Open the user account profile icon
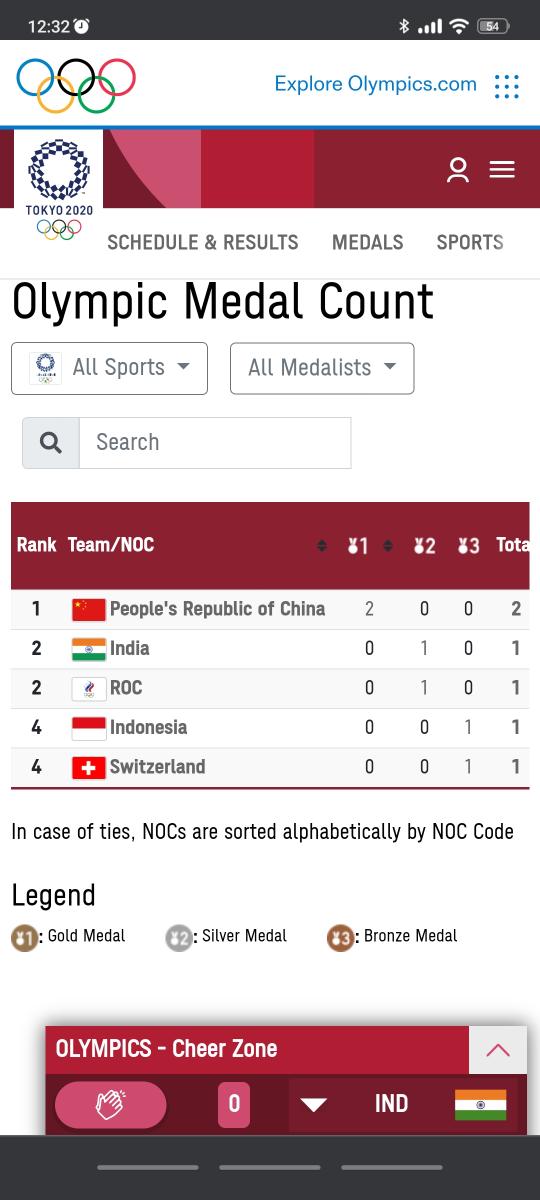 point(458,170)
